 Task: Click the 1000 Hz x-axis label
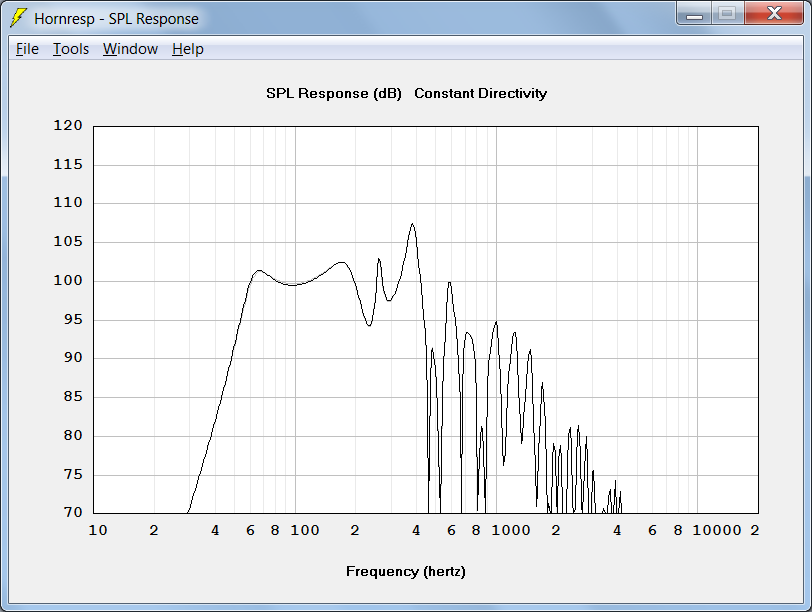[x=511, y=530]
